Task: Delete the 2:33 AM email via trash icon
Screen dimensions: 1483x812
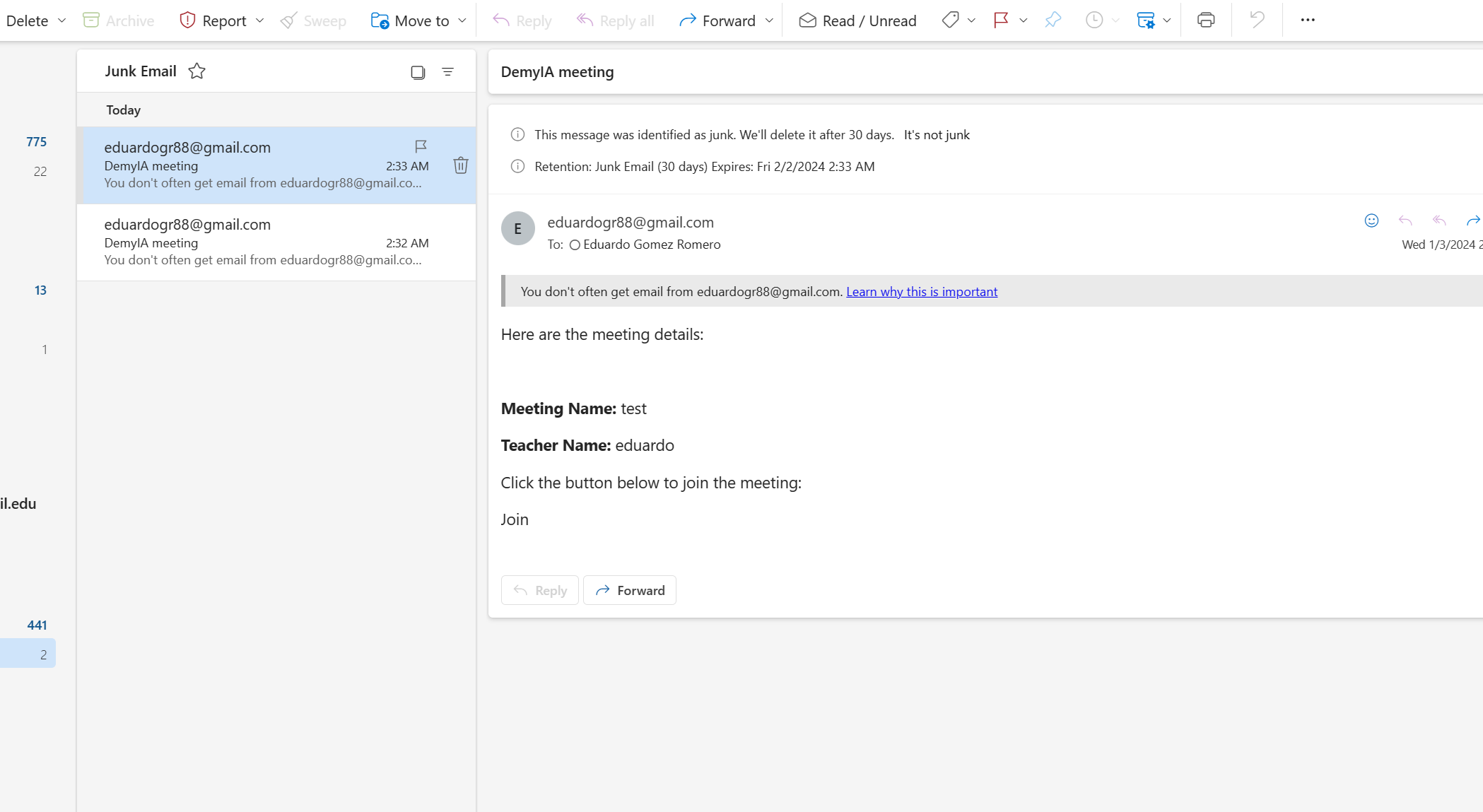Action: 461,165
